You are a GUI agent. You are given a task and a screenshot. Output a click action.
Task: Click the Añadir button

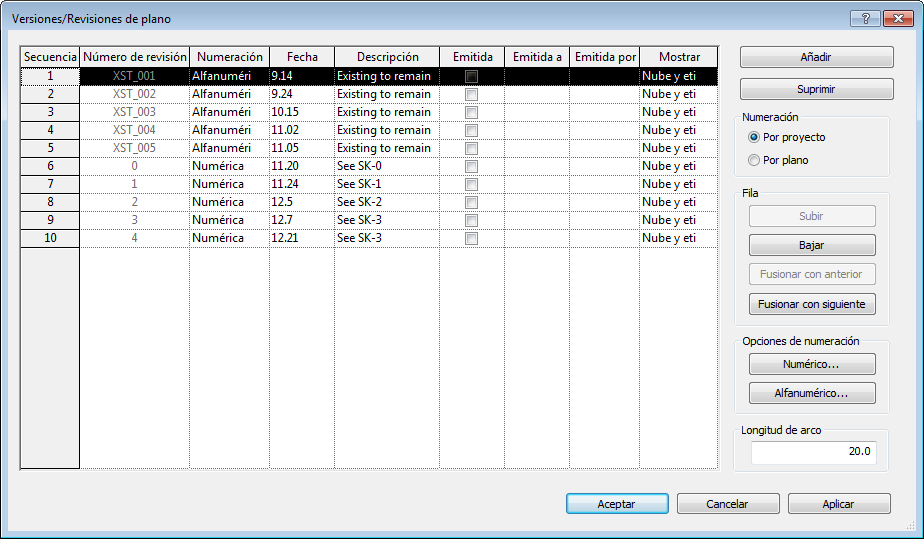pyautogui.click(x=816, y=57)
